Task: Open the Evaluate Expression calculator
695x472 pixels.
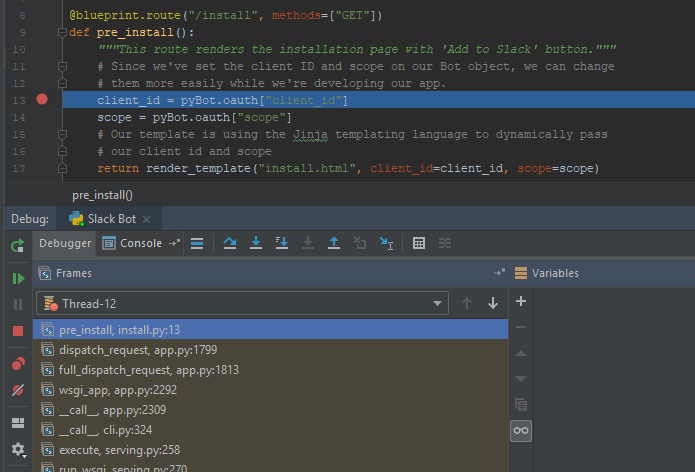Action: [x=419, y=243]
